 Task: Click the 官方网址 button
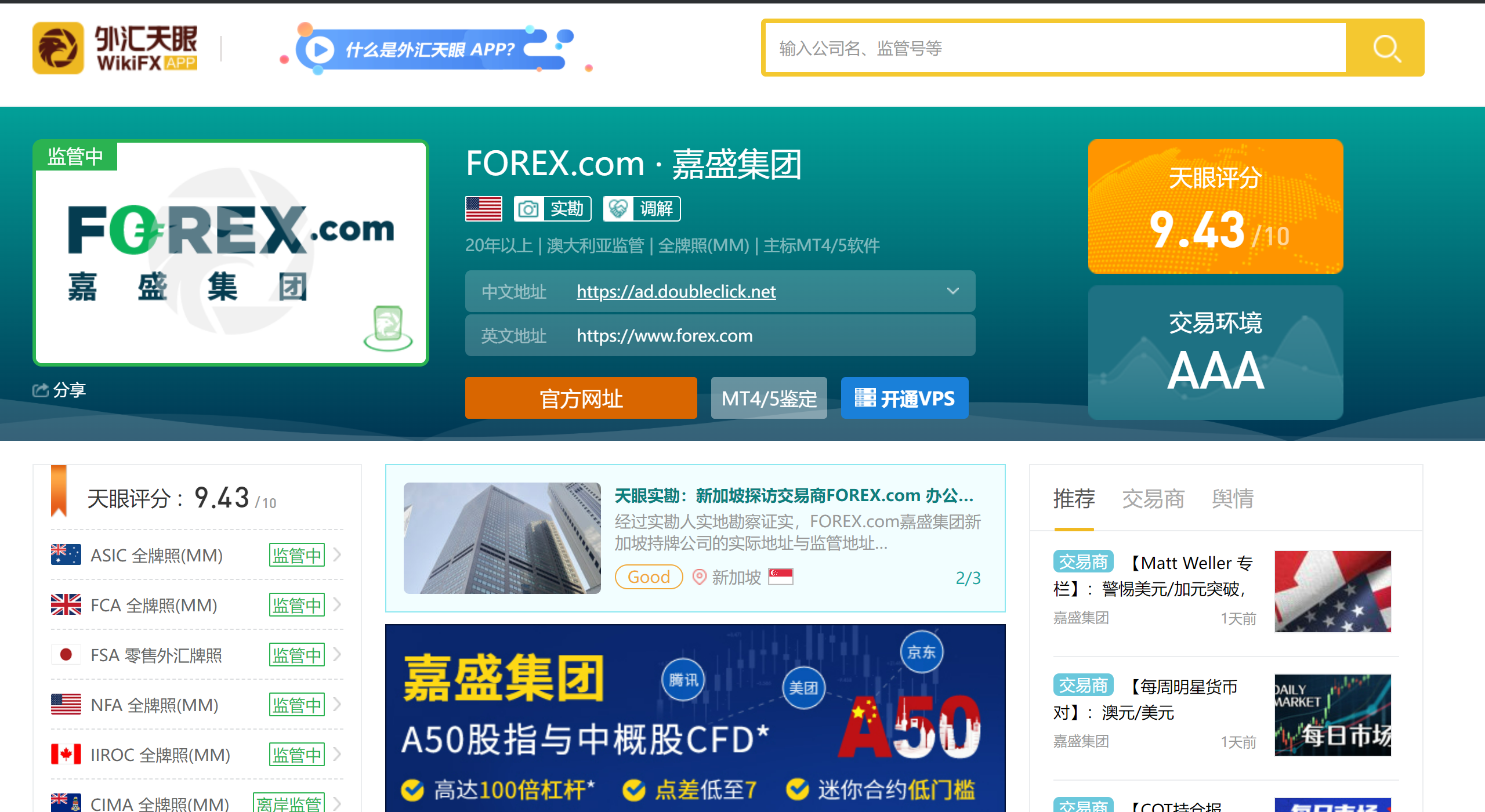point(581,398)
